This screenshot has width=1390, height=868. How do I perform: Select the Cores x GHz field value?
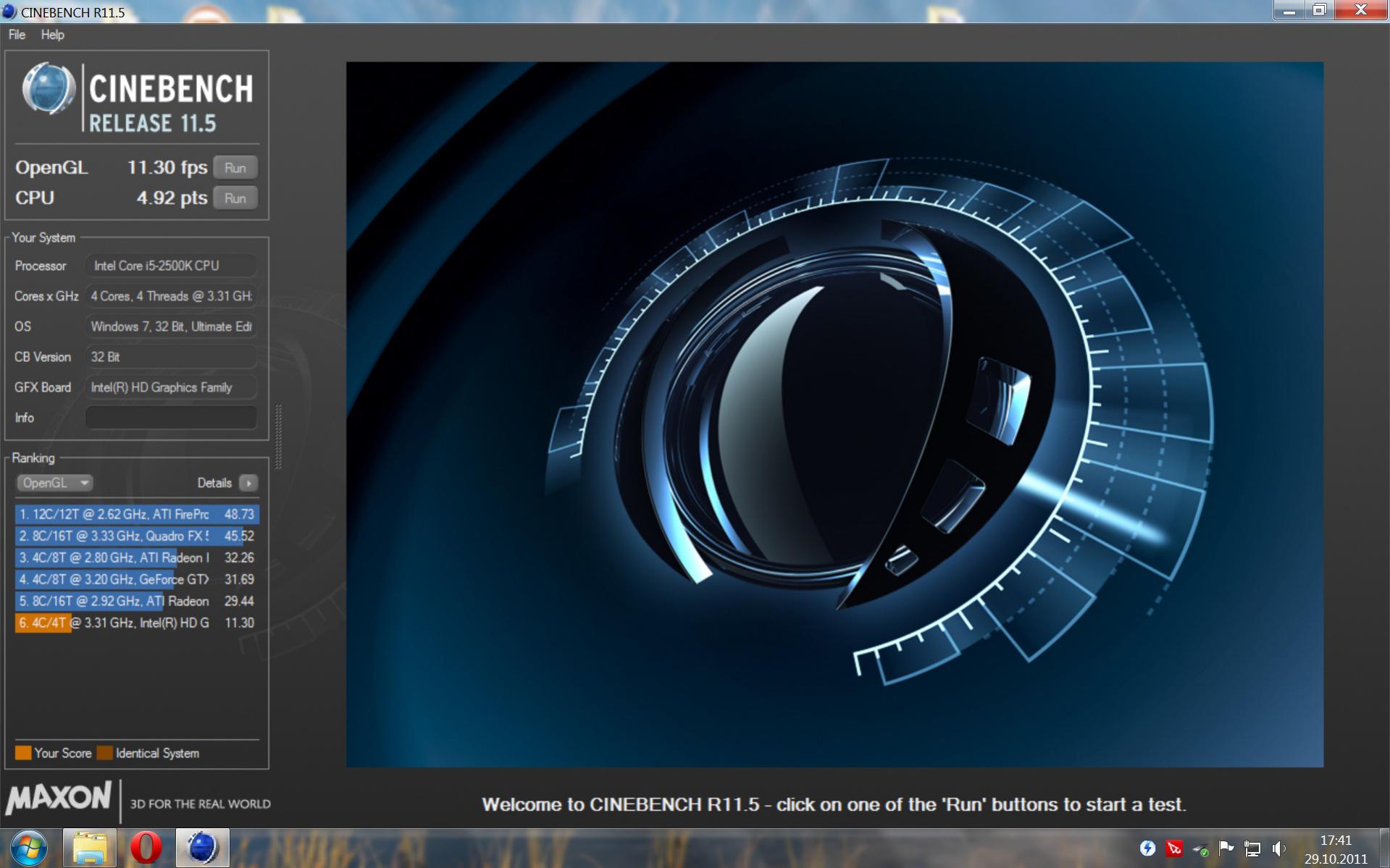coord(171,296)
